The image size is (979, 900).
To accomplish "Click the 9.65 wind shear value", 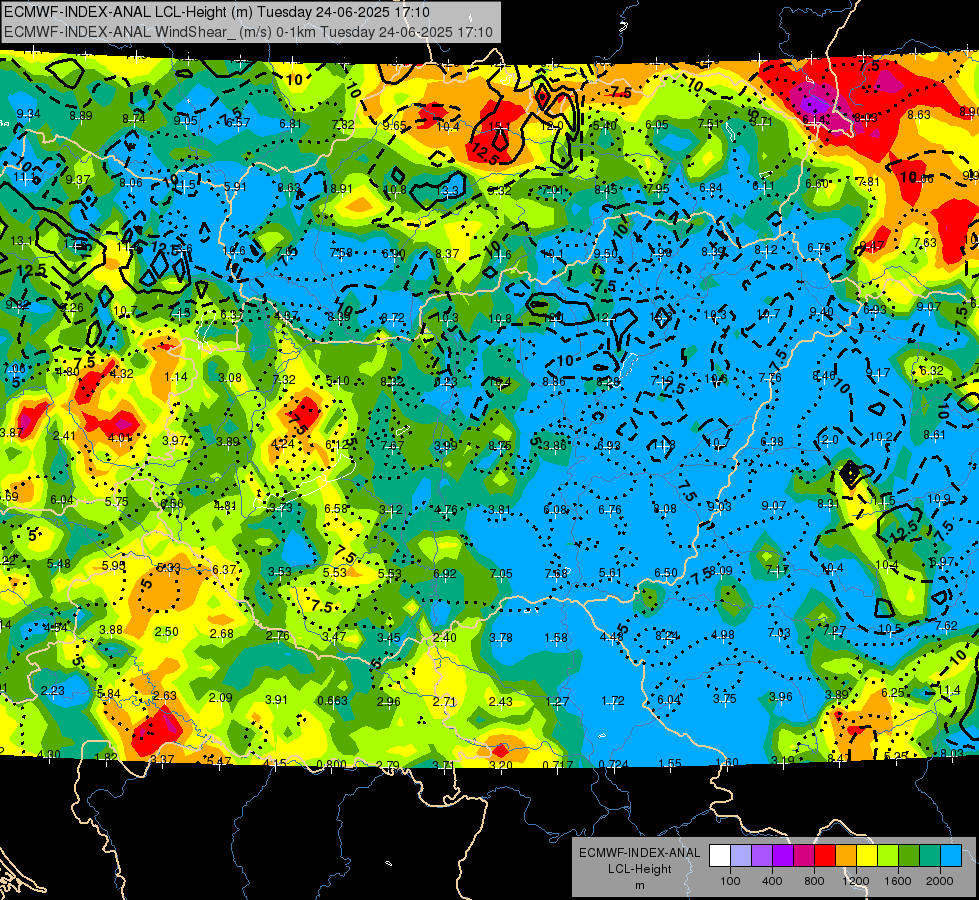I will tap(395, 126).
